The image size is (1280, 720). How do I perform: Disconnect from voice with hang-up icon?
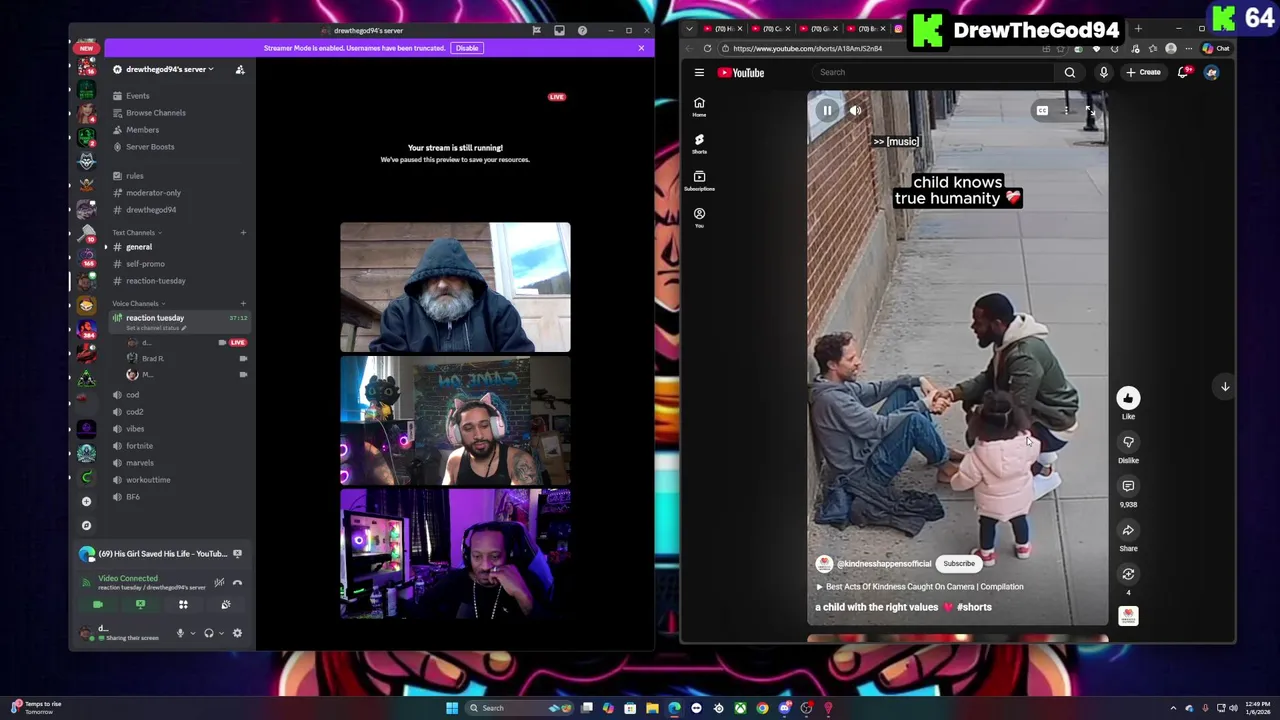[x=237, y=582]
